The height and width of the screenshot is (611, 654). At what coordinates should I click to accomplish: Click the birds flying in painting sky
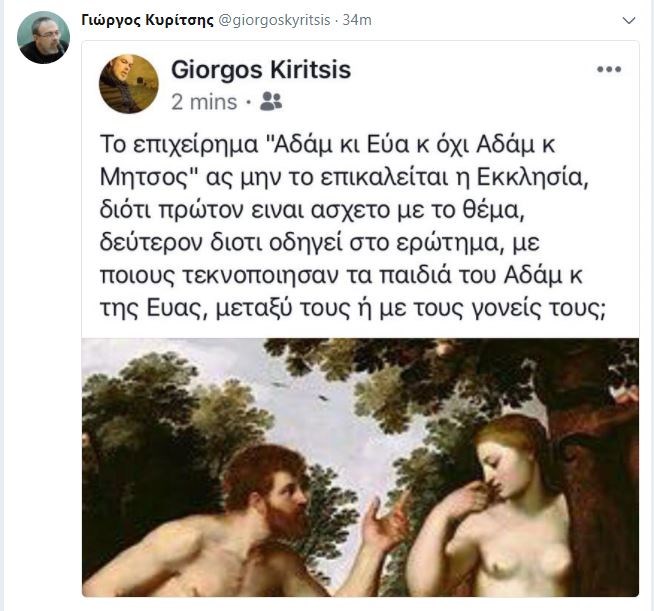coord(300,392)
